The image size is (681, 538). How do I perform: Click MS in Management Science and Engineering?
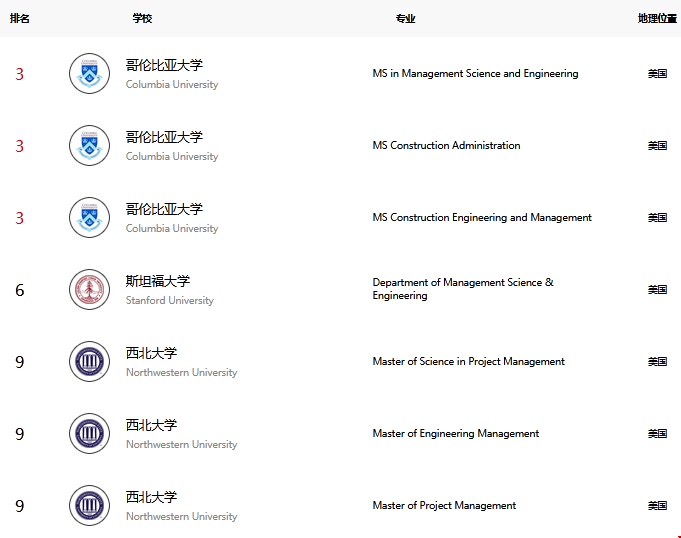point(475,73)
